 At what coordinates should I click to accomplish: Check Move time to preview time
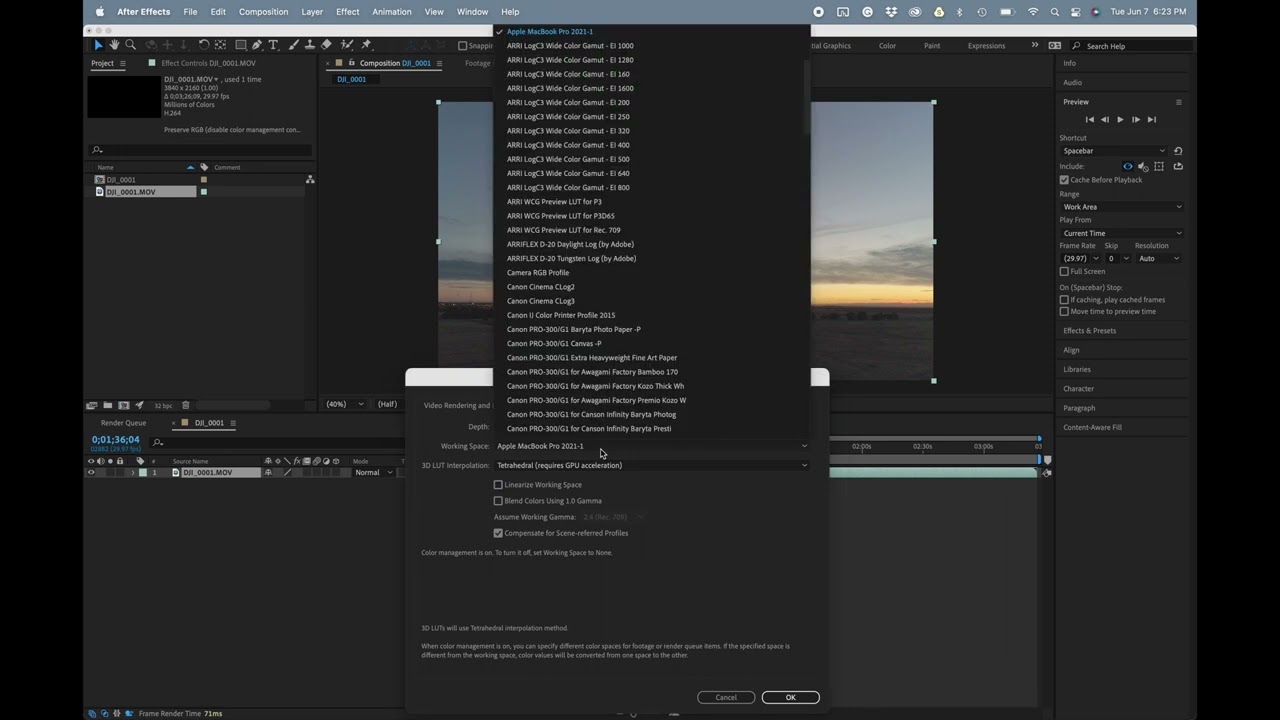pos(1064,311)
